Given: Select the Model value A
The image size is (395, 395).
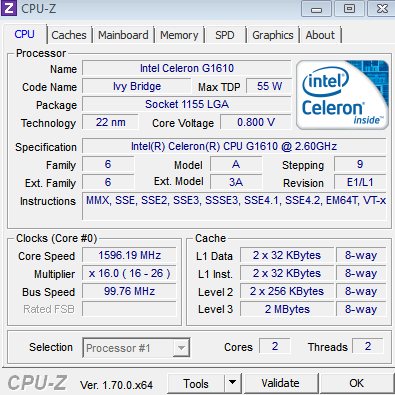Looking at the screenshot, I should tap(236, 164).
